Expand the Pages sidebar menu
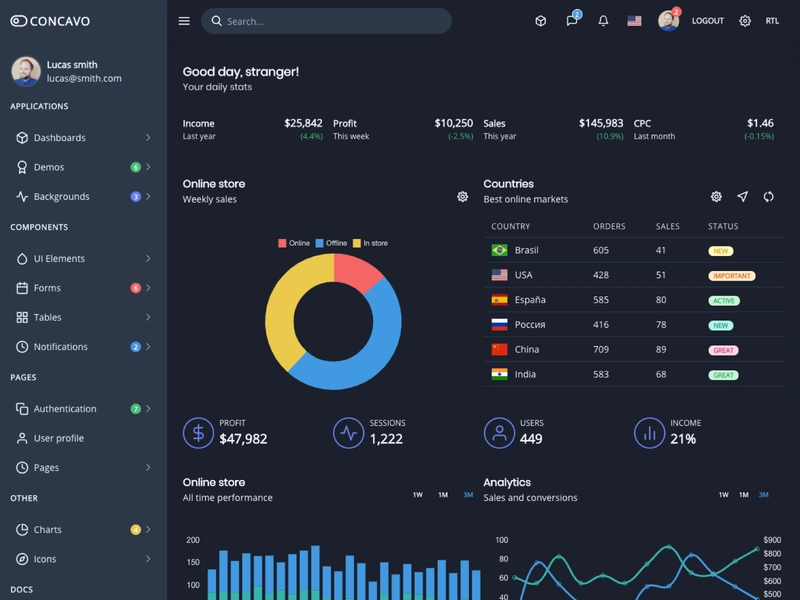 click(x=83, y=467)
